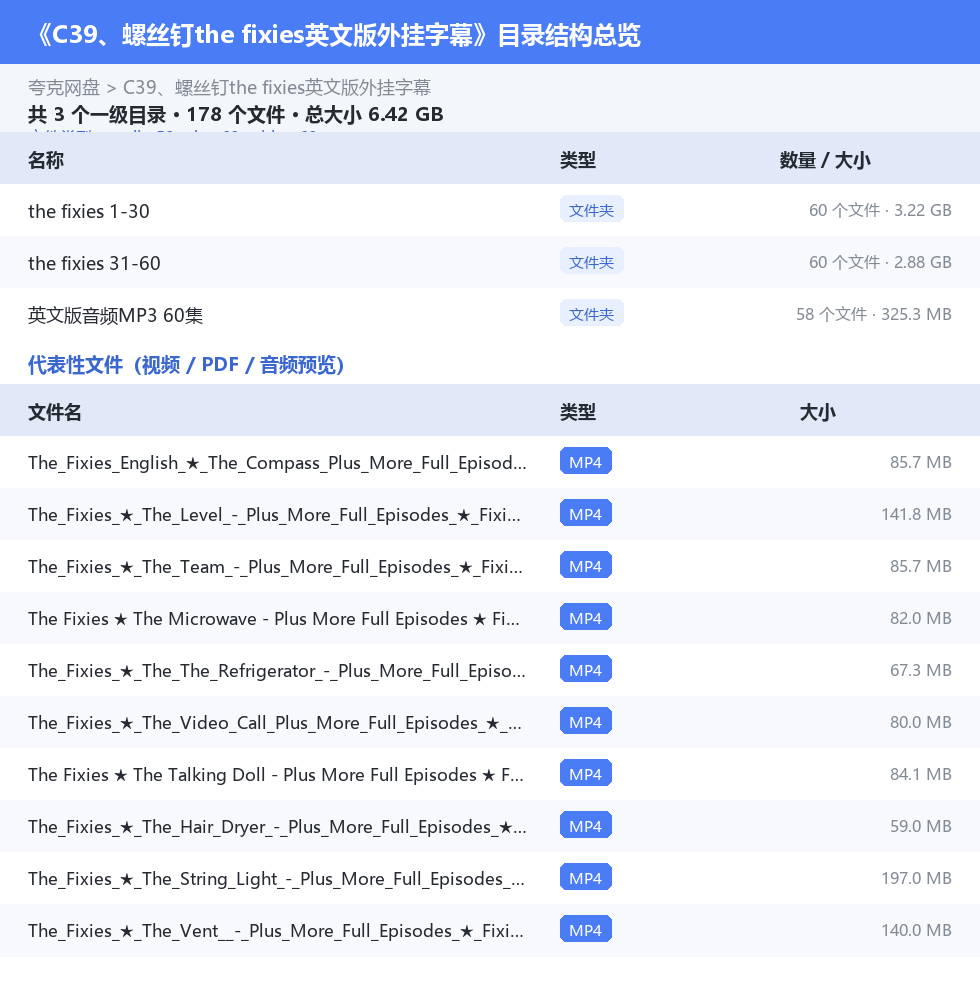Click the 名称 column header
This screenshot has height=988, width=980.
[45, 160]
